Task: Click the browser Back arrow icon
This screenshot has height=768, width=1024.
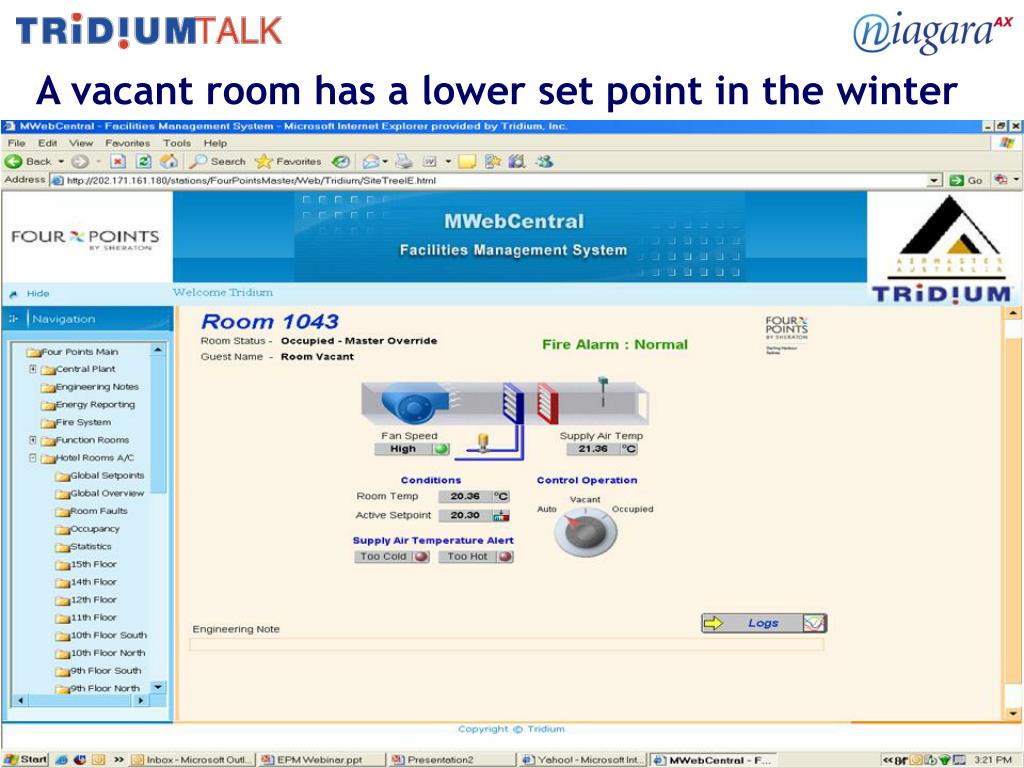Action: [14, 161]
